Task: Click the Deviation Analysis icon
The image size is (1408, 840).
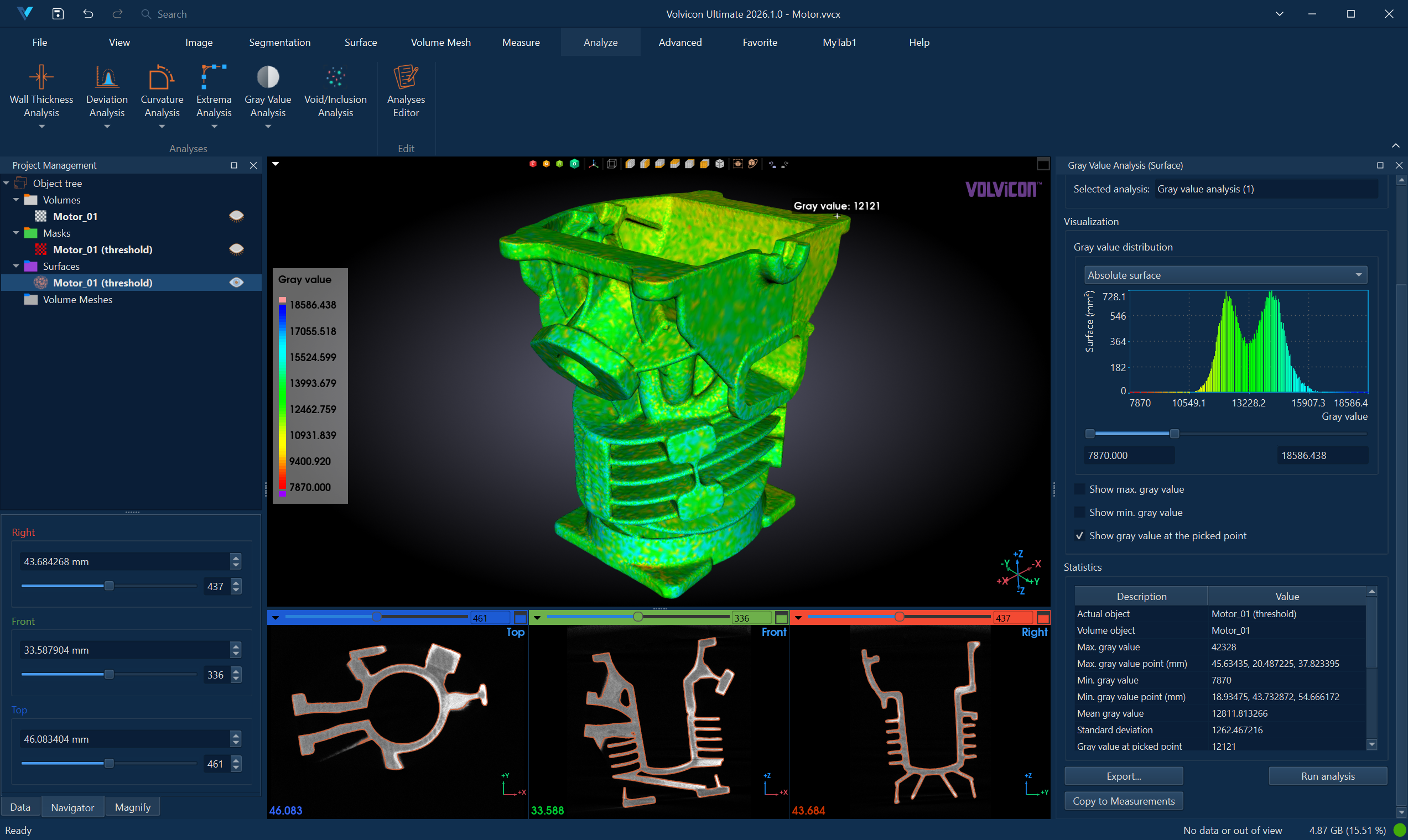Action: click(x=106, y=77)
